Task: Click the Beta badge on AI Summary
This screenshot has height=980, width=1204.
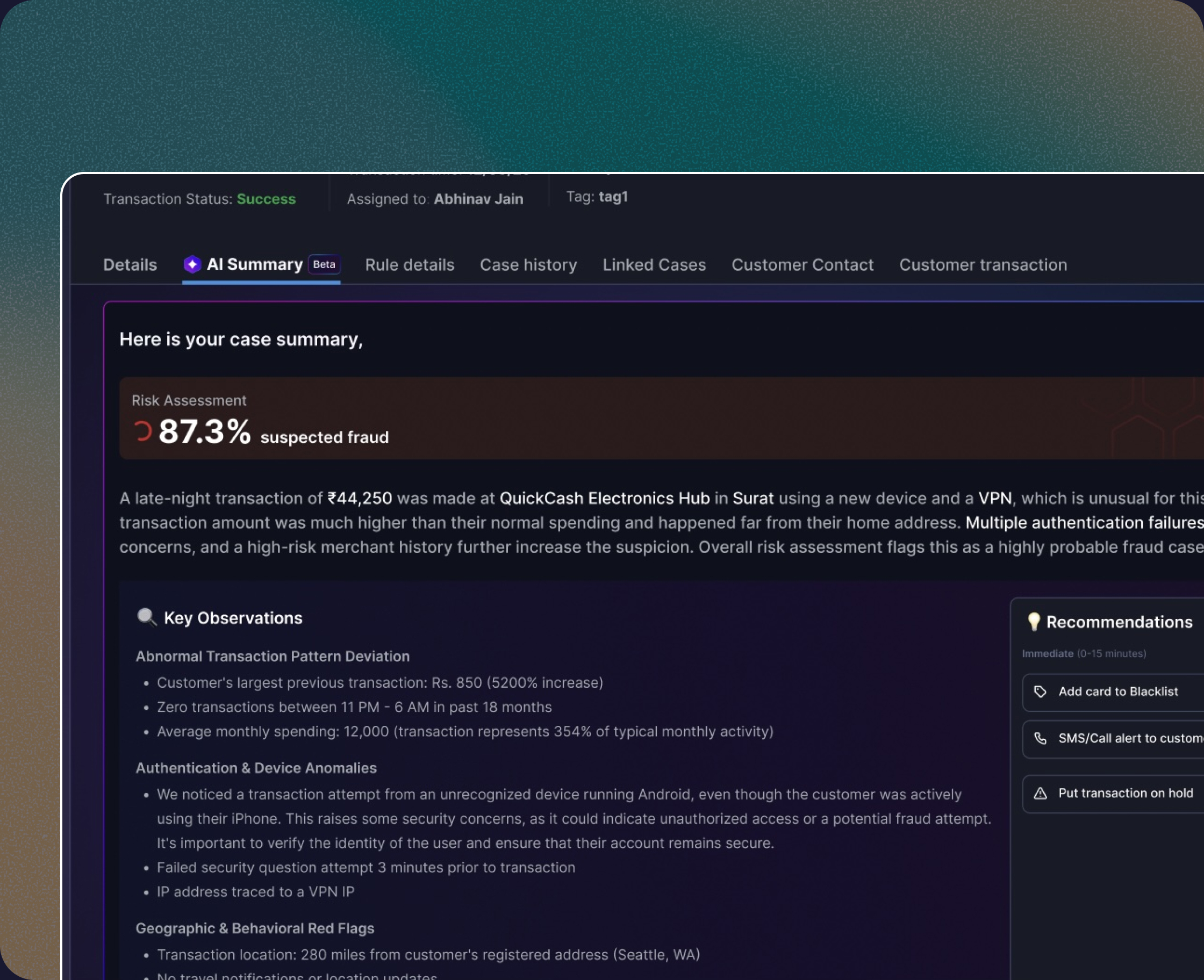Action: point(324,264)
